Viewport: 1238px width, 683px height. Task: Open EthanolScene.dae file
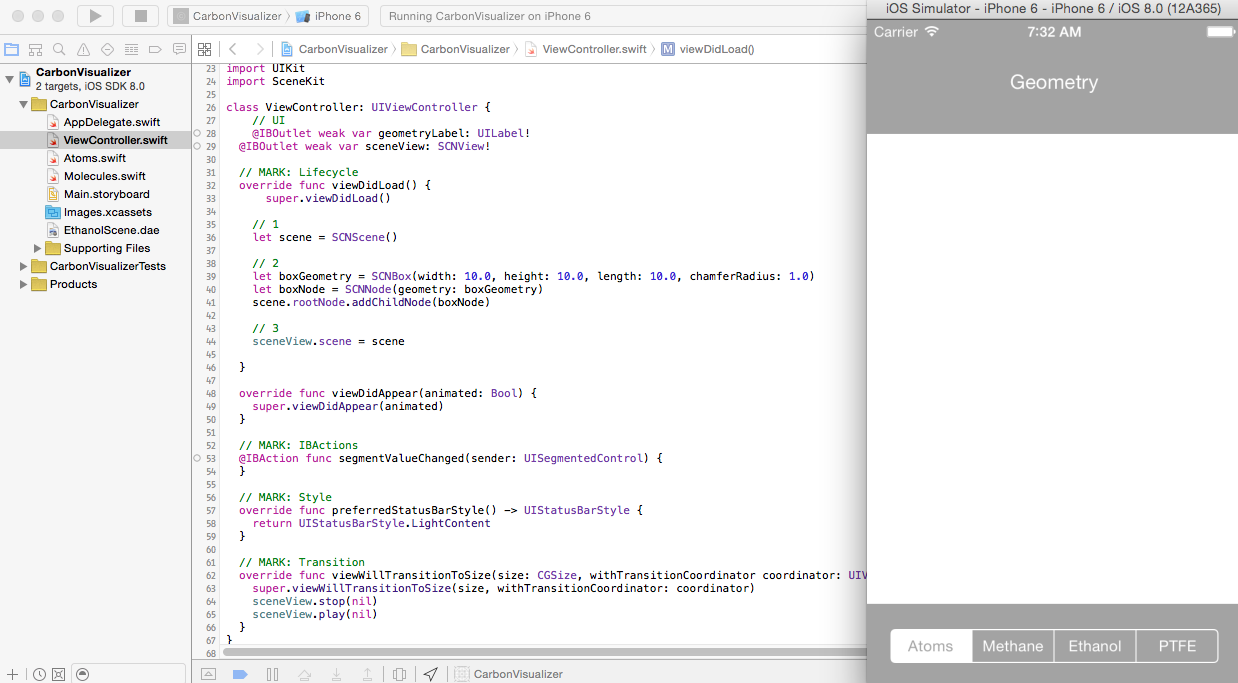[x=102, y=230]
